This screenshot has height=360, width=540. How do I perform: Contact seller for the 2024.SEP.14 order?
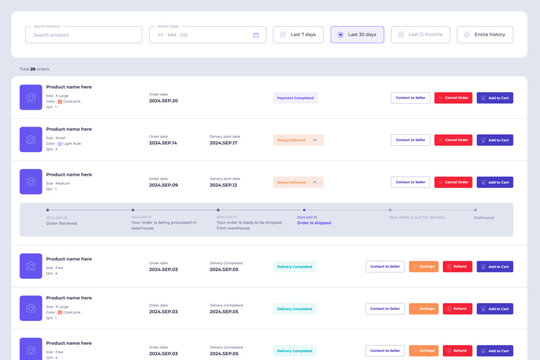pos(410,140)
